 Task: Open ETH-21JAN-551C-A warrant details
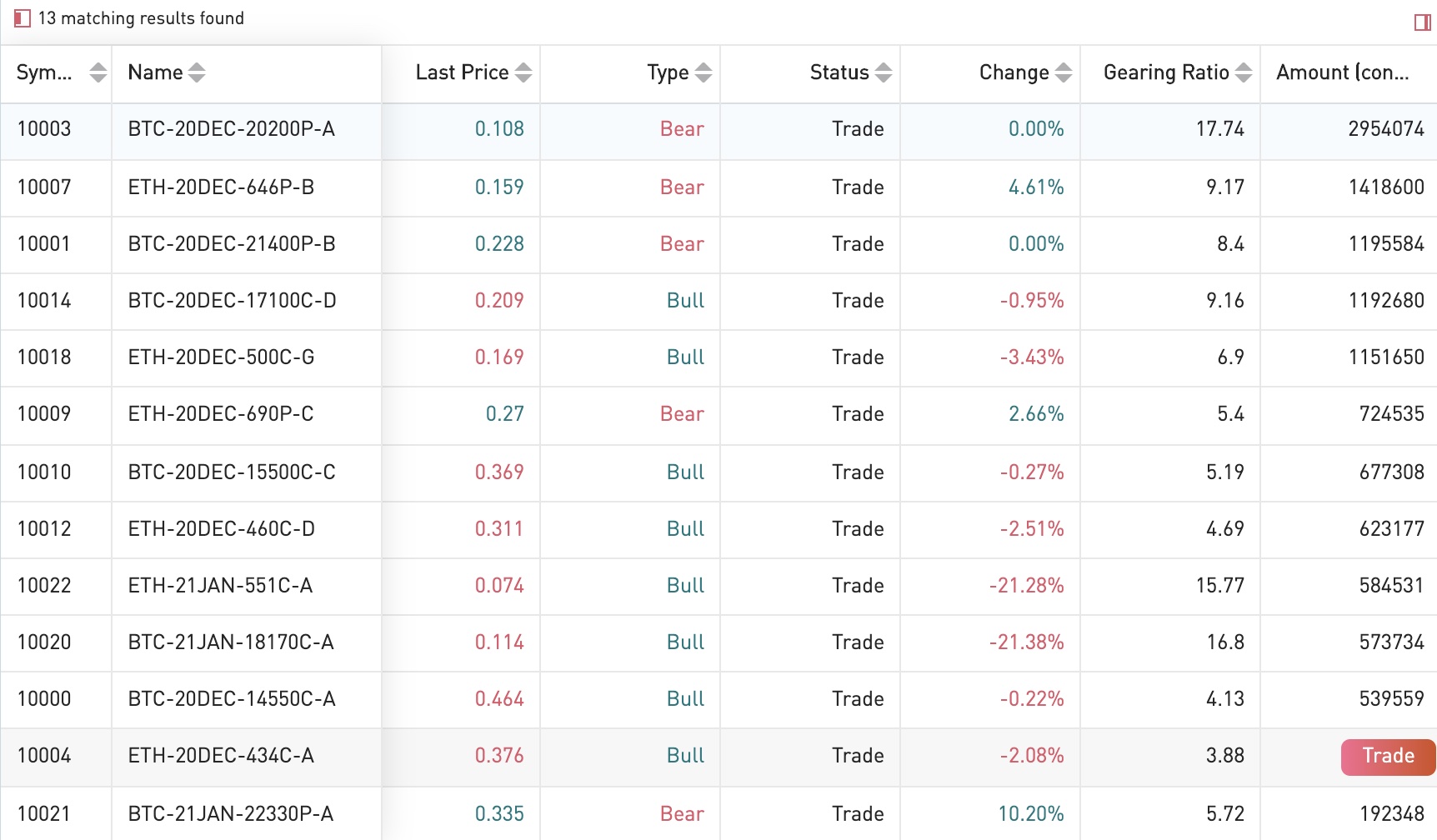pos(220,586)
